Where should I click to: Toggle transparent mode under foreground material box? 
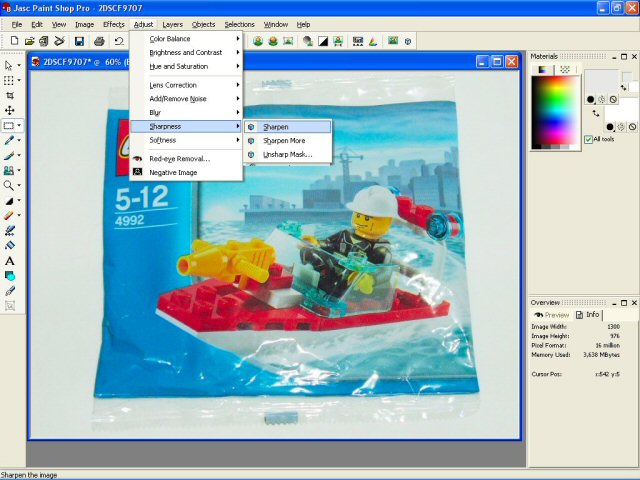[613, 99]
